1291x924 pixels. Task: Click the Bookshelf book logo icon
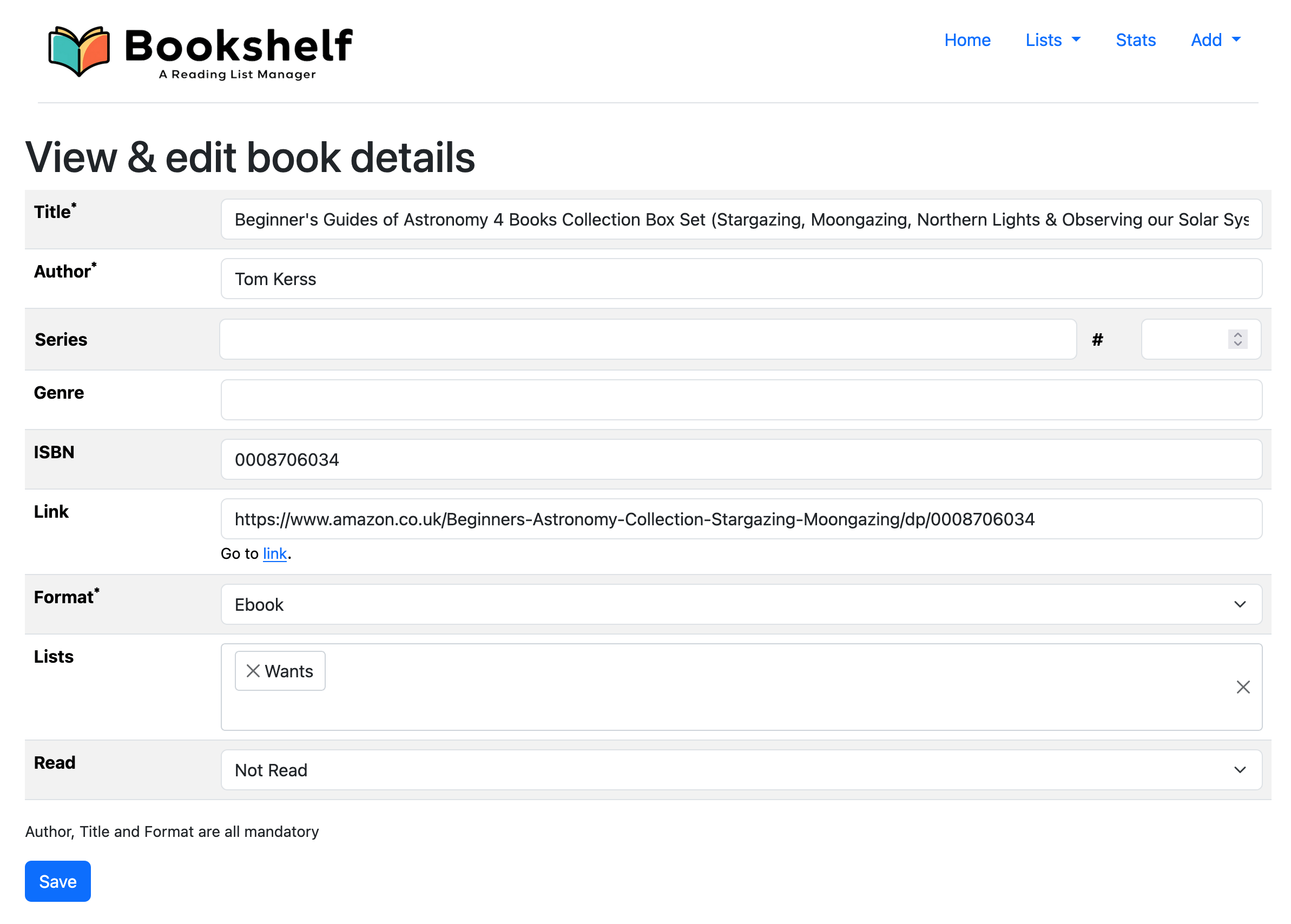(x=78, y=50)
